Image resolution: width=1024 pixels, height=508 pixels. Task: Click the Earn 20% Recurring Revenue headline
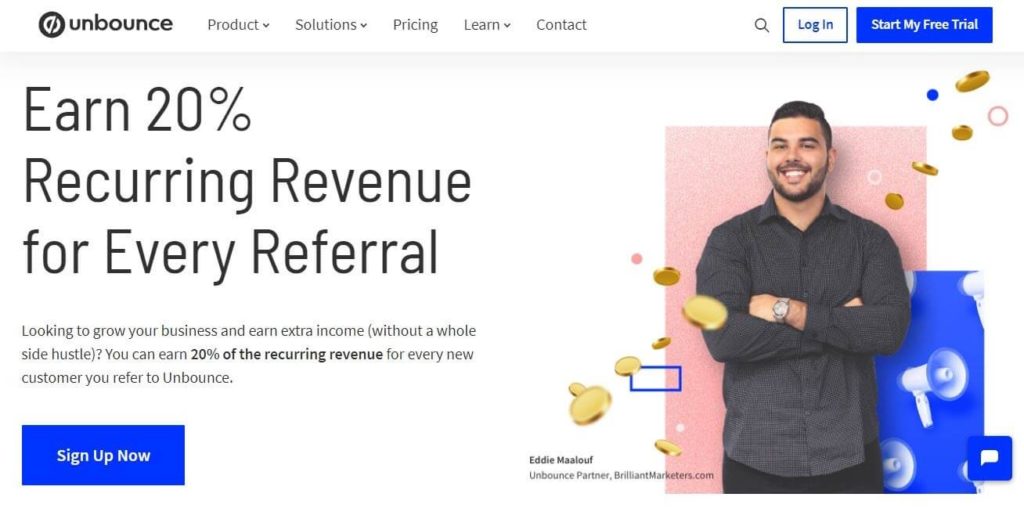247,180
